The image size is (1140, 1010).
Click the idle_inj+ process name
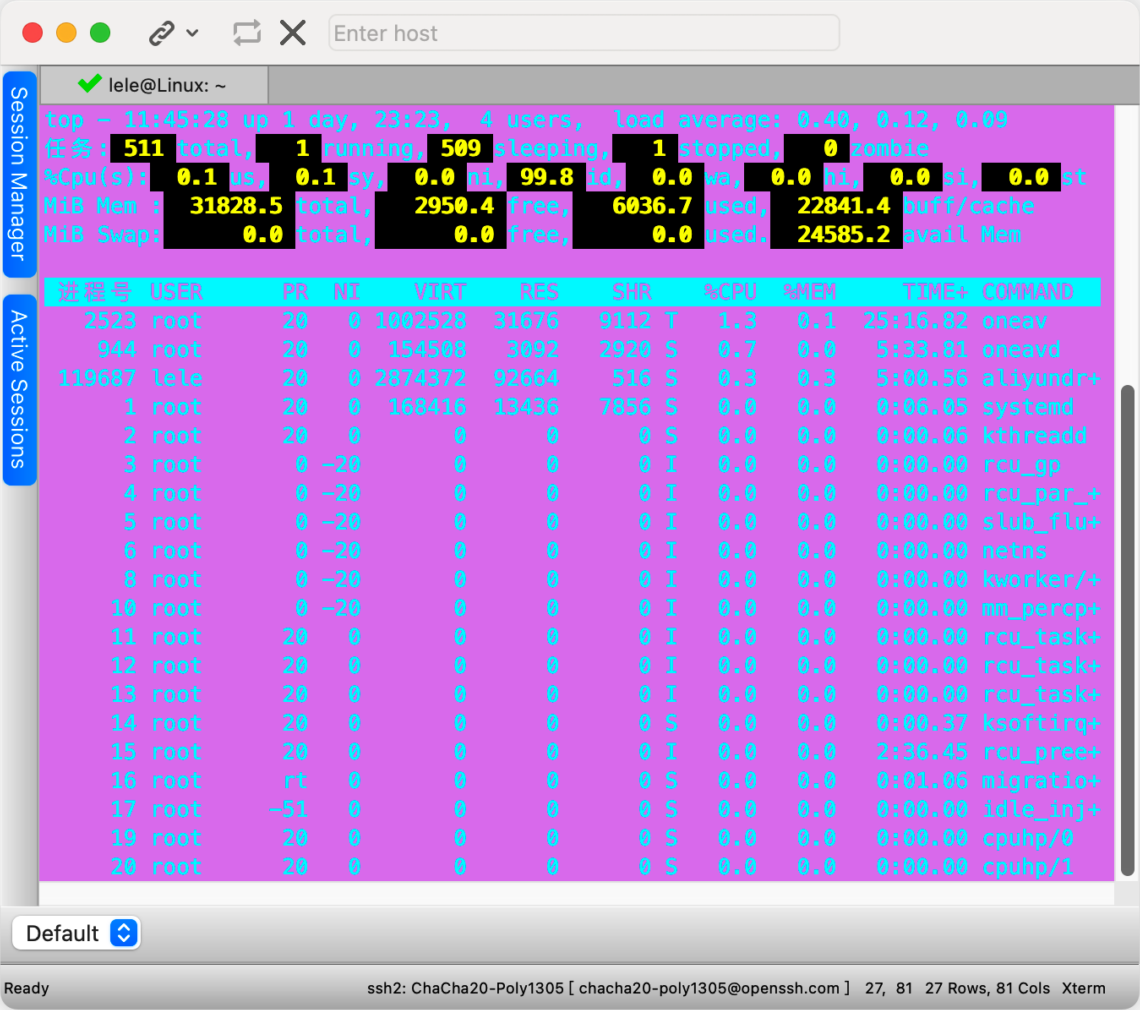(1041, 809)
